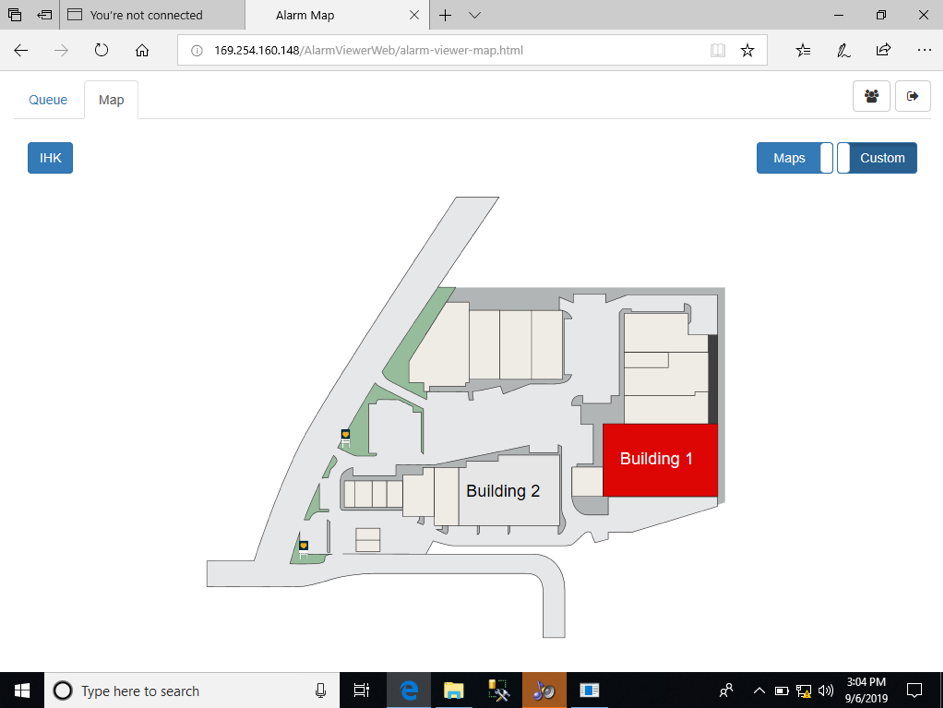Show hidden tray icons chevron

coord(759,691)
